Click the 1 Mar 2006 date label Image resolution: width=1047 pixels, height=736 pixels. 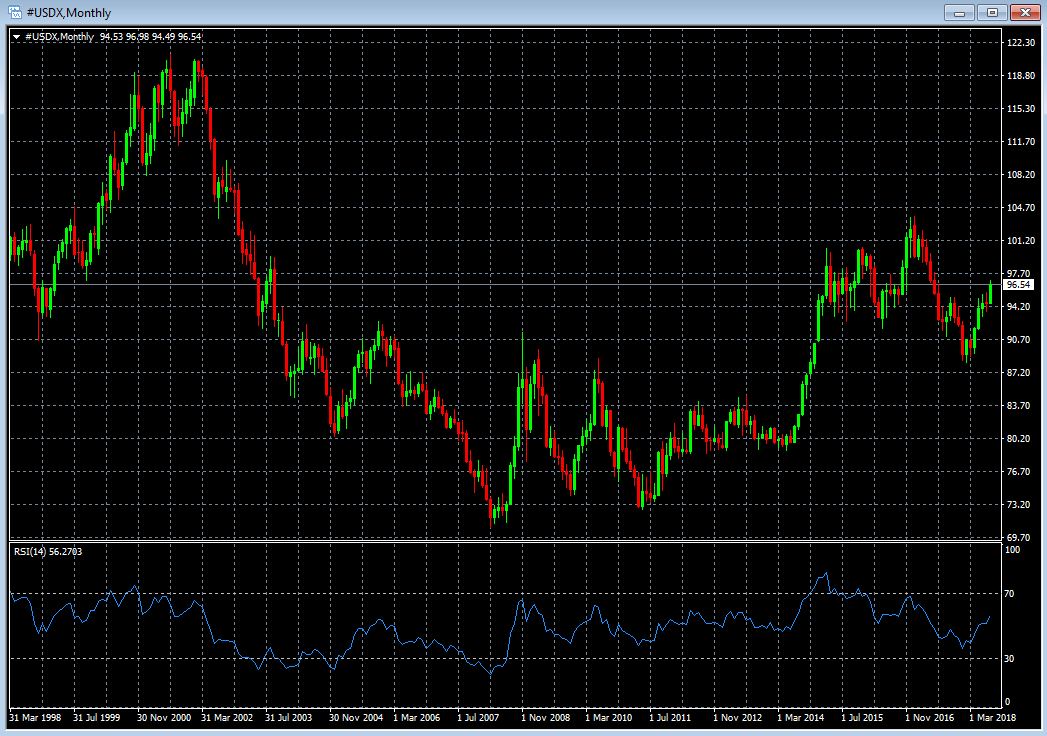point(417,718)
